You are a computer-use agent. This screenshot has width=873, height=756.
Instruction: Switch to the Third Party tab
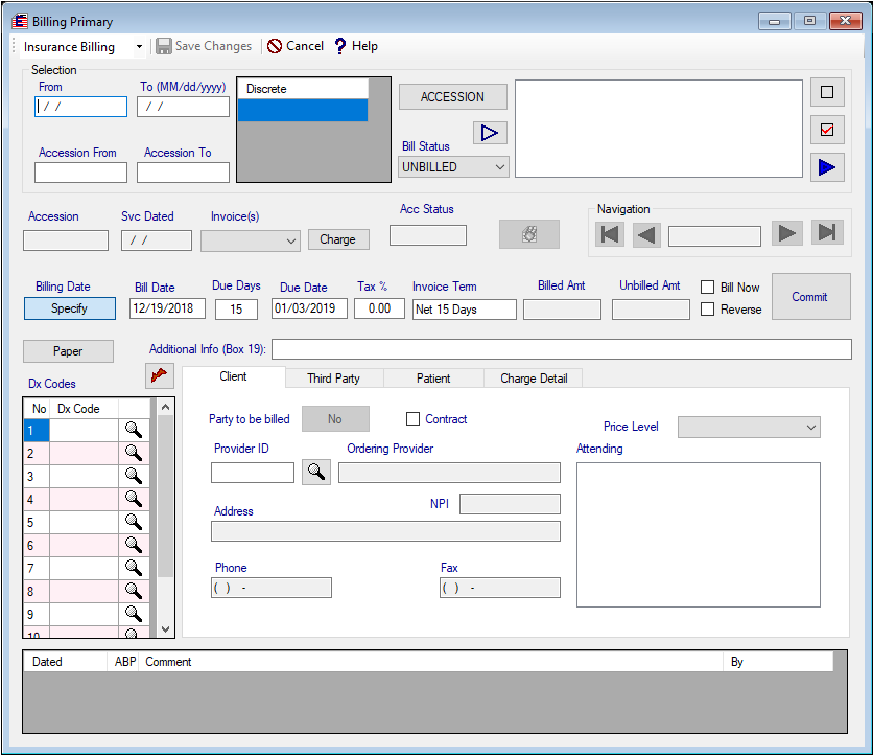[x=333, y=378]
